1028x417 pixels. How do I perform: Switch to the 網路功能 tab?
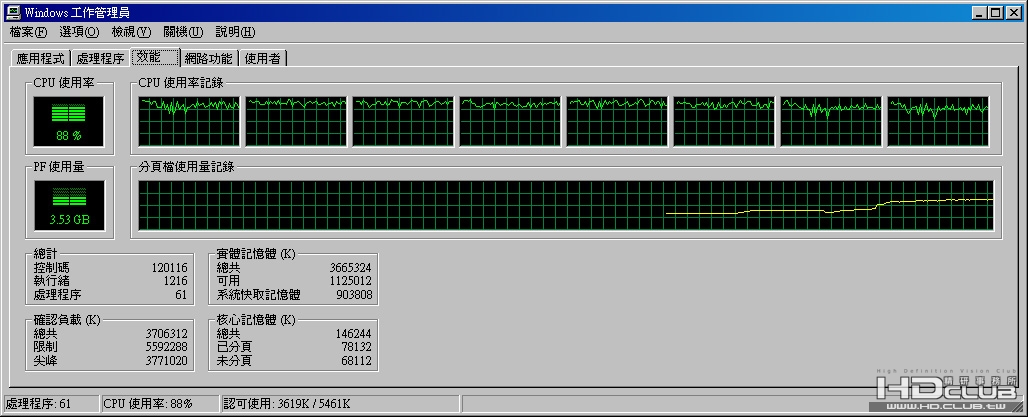tap(208, 58)
